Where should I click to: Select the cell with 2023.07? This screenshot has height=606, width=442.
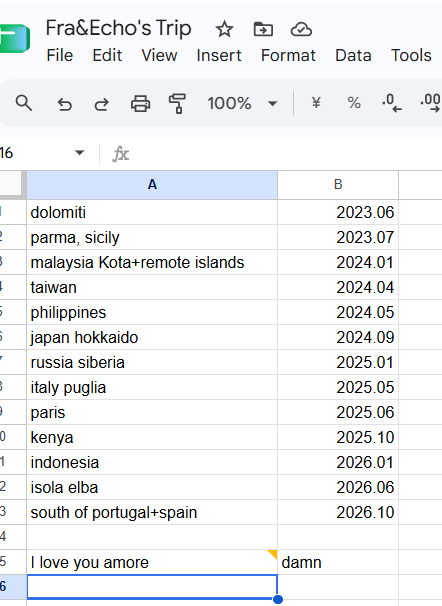pos(338,237)
